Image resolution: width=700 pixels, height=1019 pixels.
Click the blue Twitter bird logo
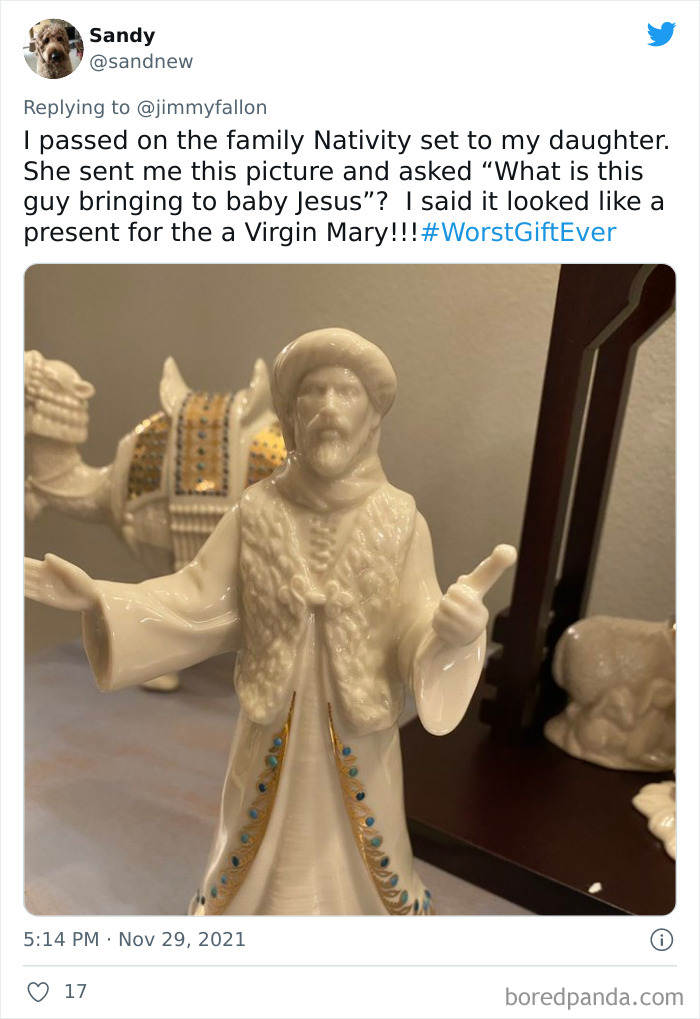coord(661,34)
